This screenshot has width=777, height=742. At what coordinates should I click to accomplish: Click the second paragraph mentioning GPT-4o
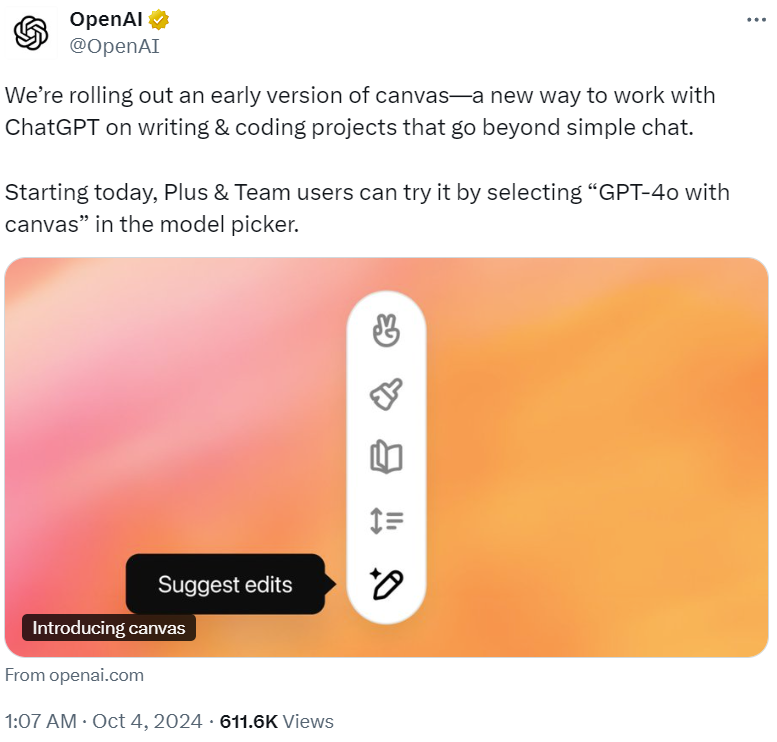(x=367, y=208)
